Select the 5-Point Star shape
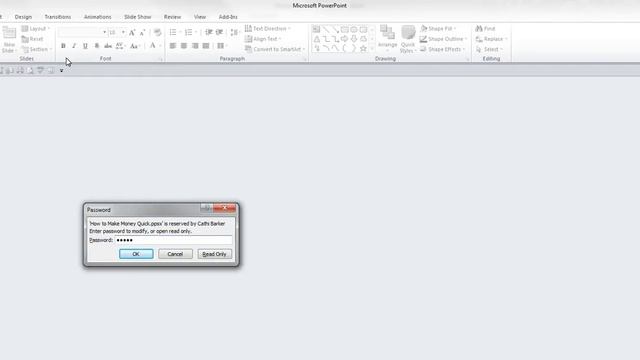 point(363,49)
